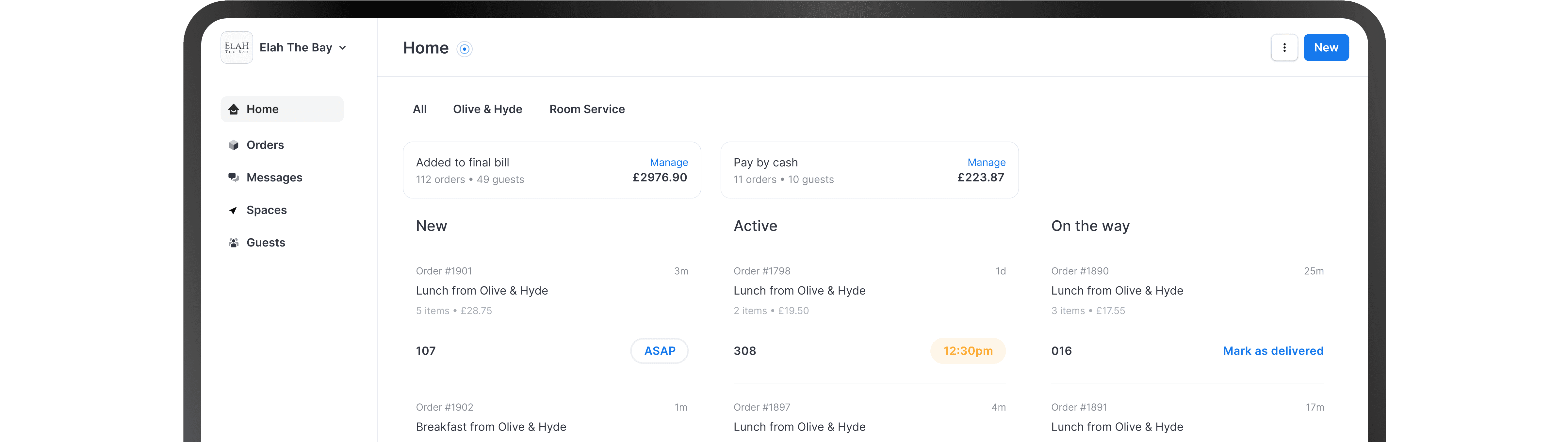
Task: Click the Elah The Bay logo
Action: click(237, 47)
